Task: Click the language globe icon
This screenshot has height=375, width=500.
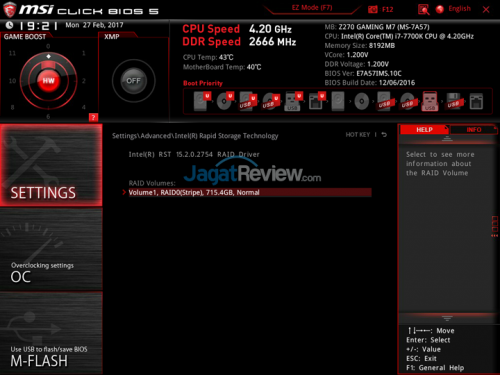Action: point(440,9)
